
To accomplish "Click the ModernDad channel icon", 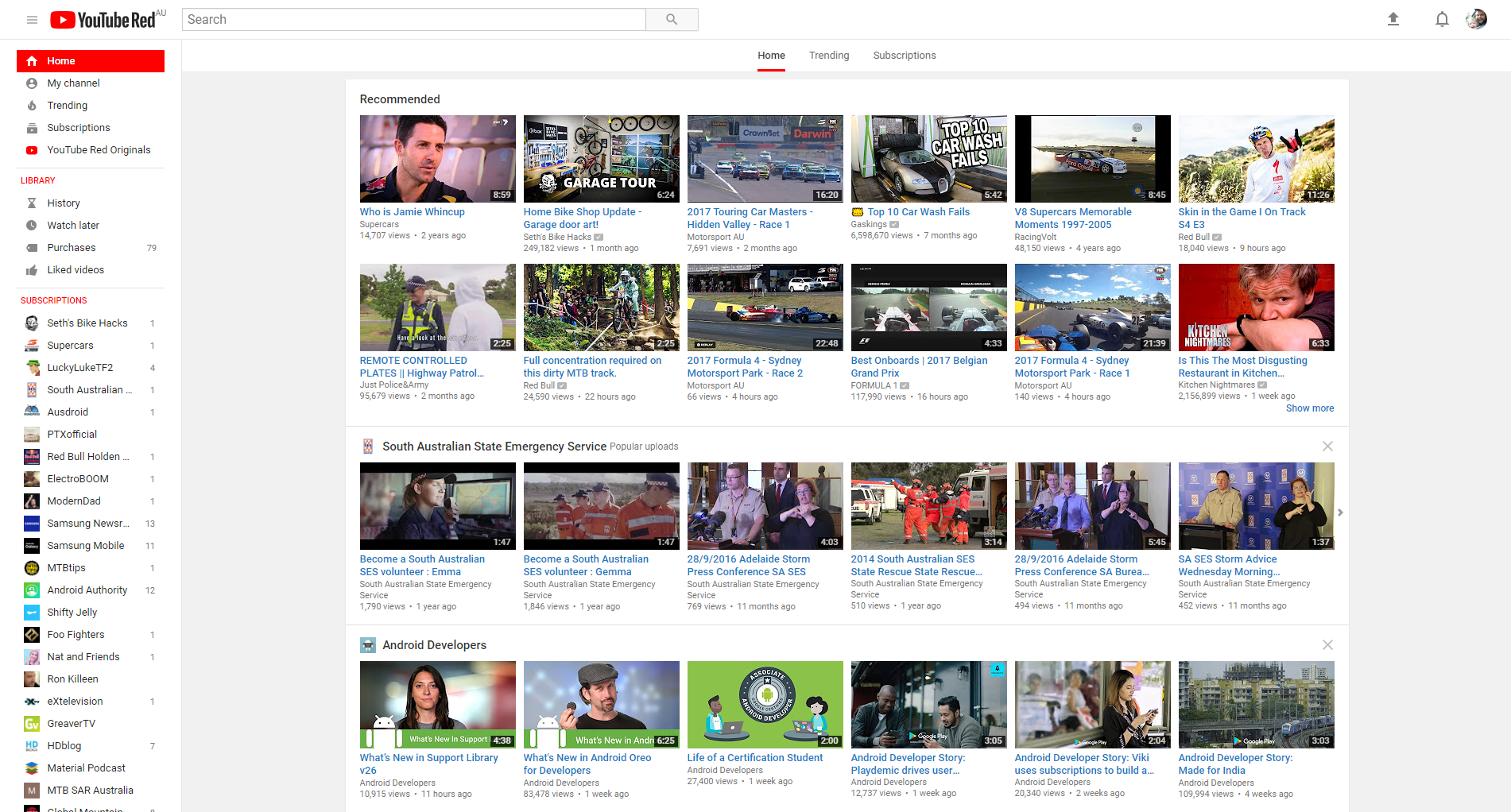I will click(32, 501).
